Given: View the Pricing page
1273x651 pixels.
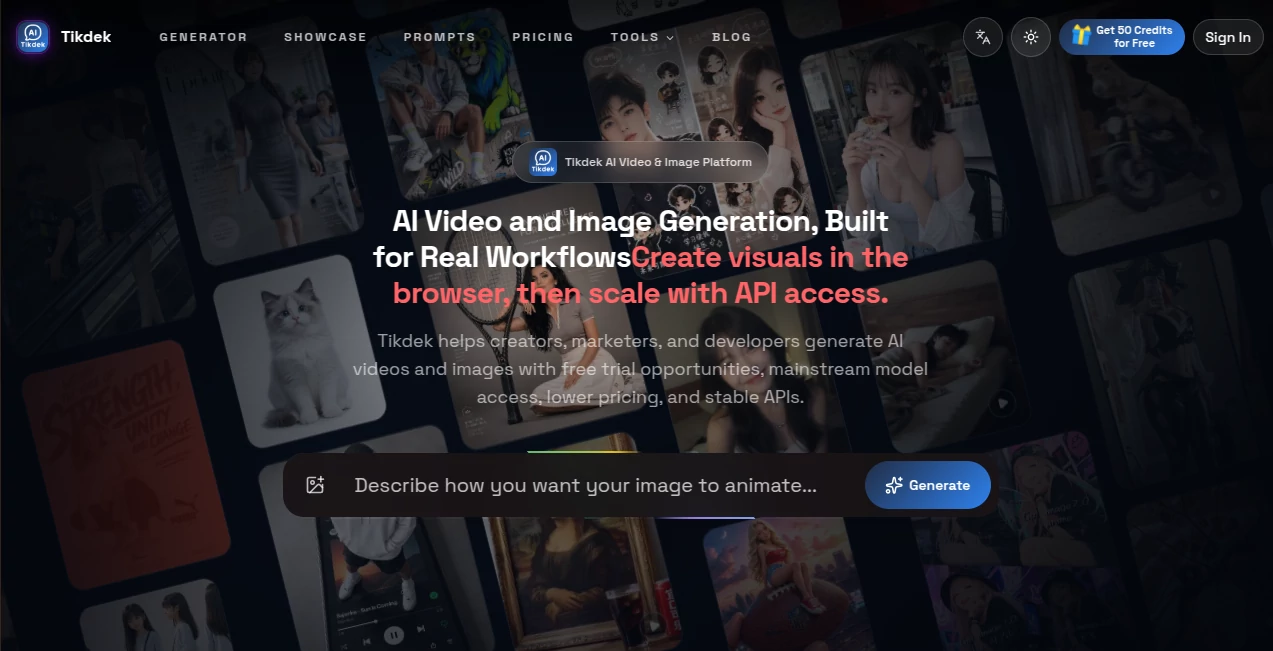Looking at the screenshot, I should pos(543,37).
